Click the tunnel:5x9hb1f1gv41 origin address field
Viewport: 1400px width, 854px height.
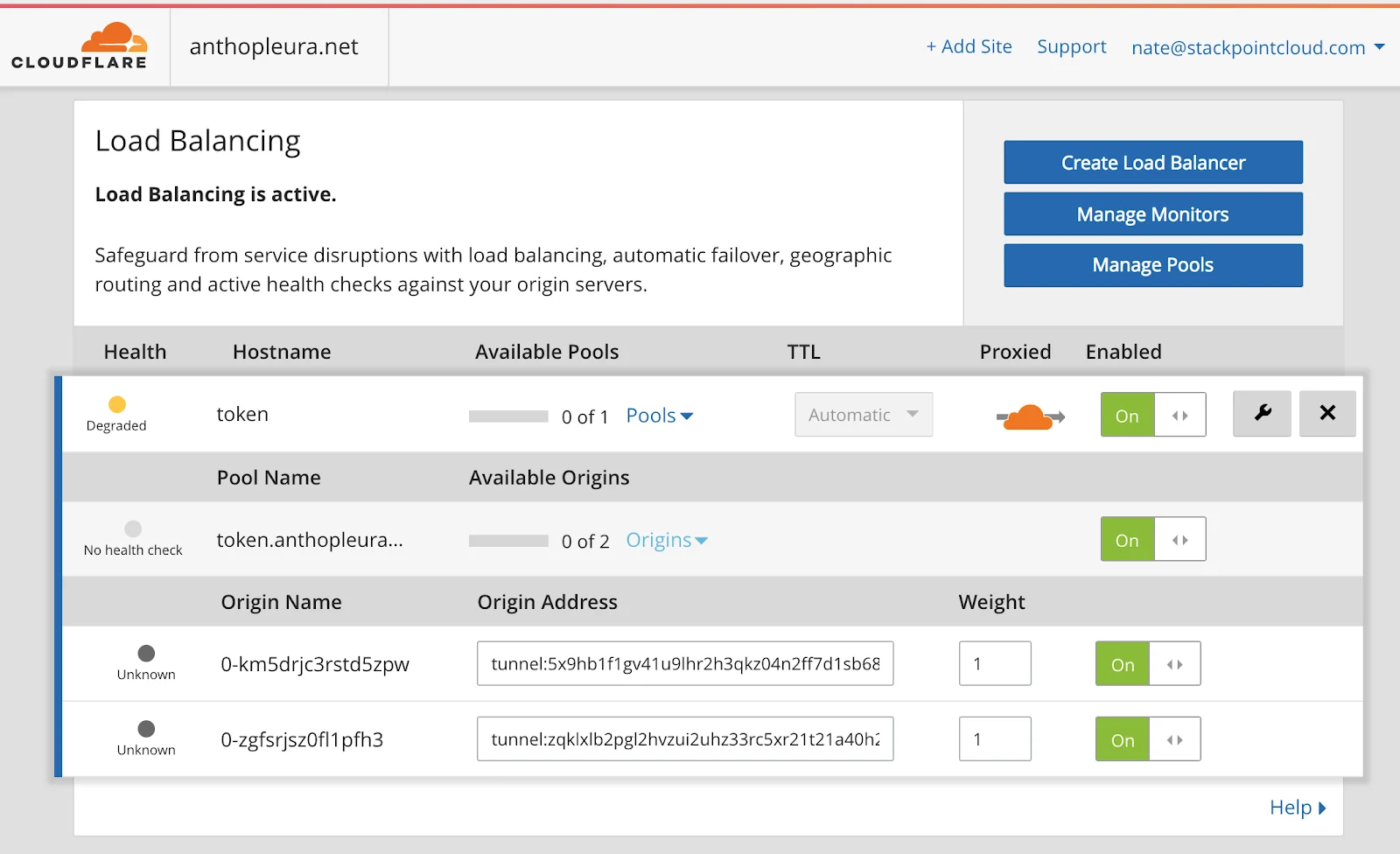tap(685, 664)
